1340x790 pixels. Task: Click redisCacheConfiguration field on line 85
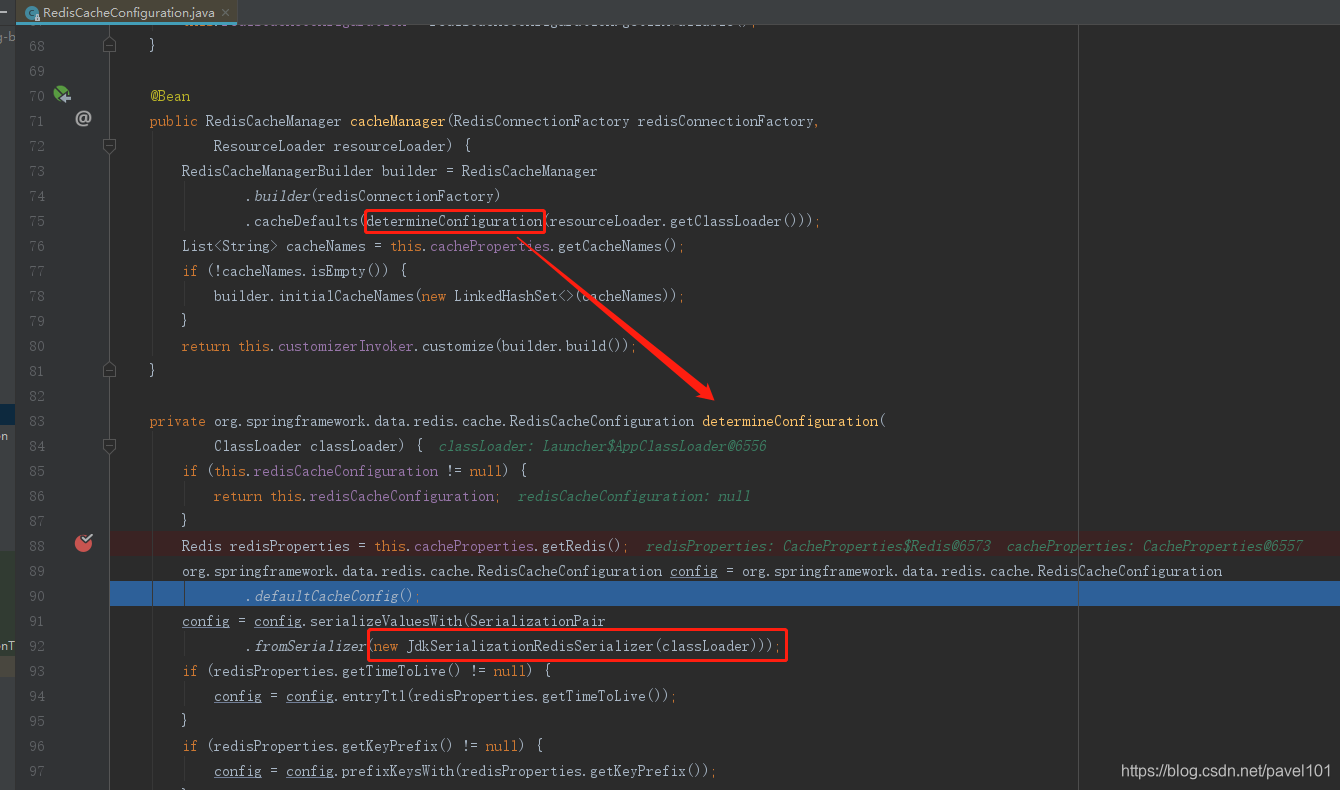tap(346, 471)
